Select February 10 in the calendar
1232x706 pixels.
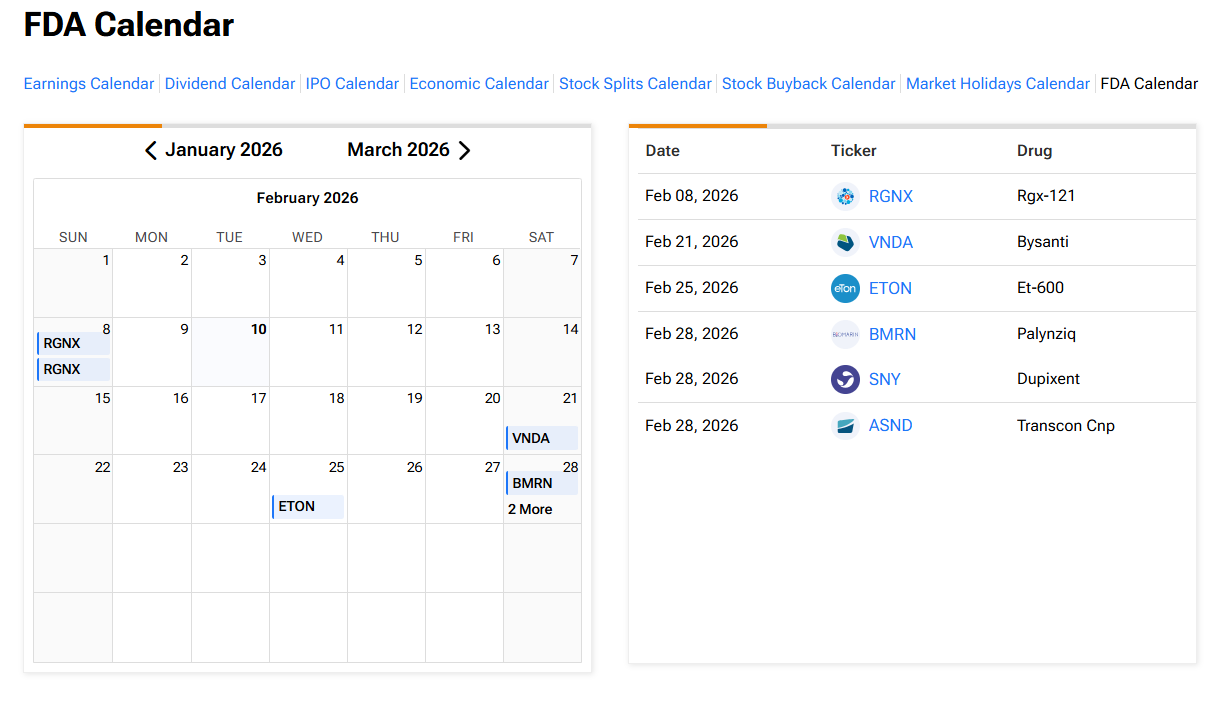[x=230, y=352]
